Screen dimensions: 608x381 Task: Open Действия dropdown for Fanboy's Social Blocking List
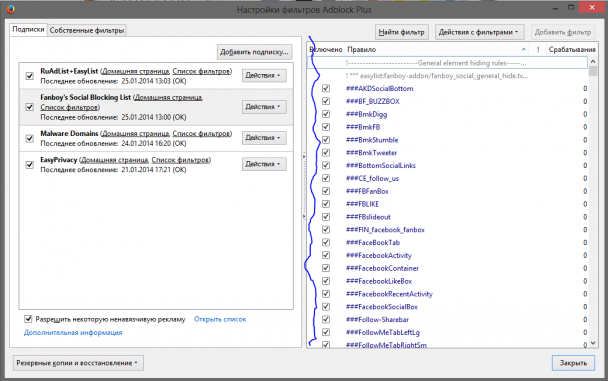point(264,107)
